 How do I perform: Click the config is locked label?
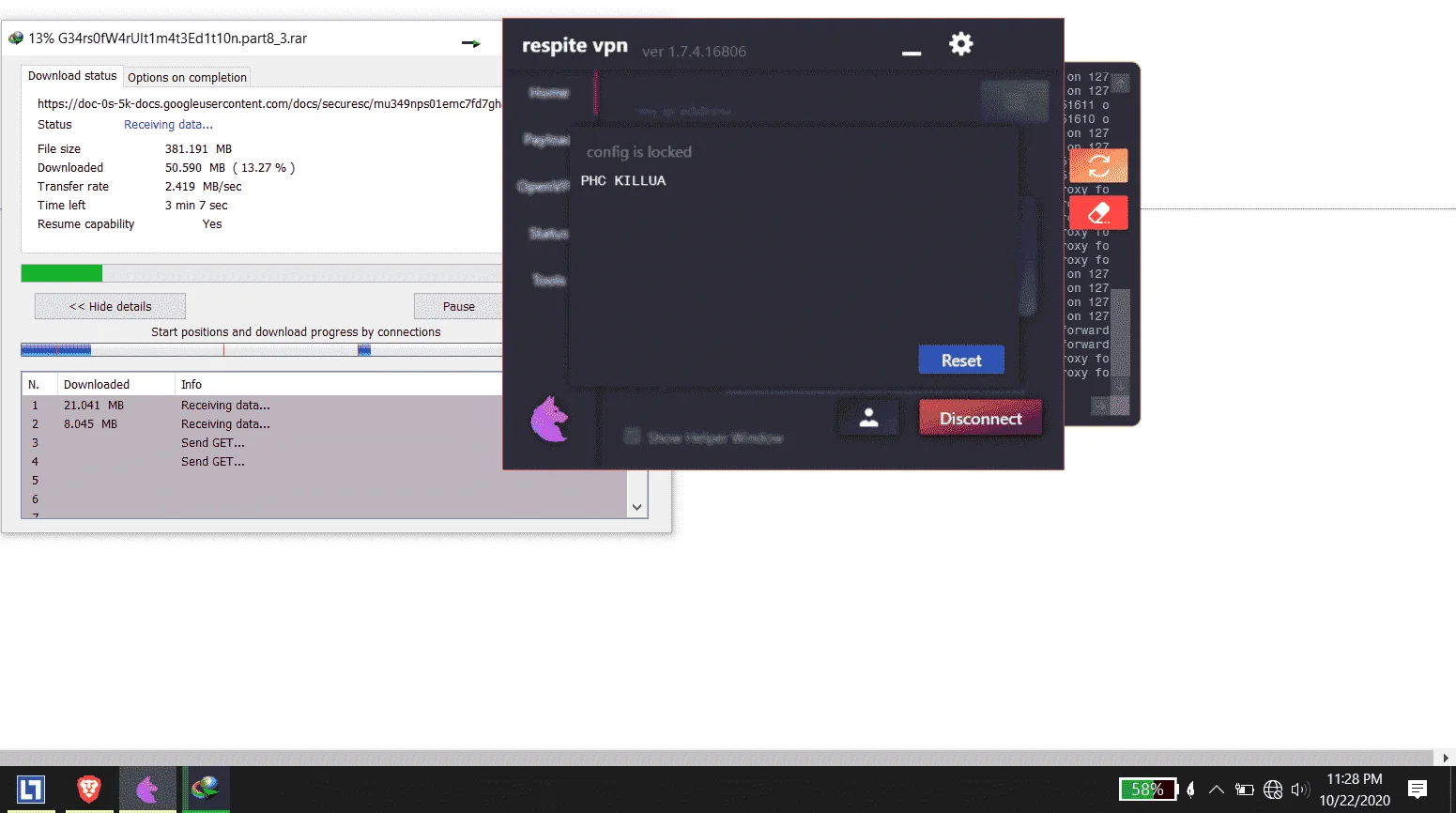coord(638,151)
